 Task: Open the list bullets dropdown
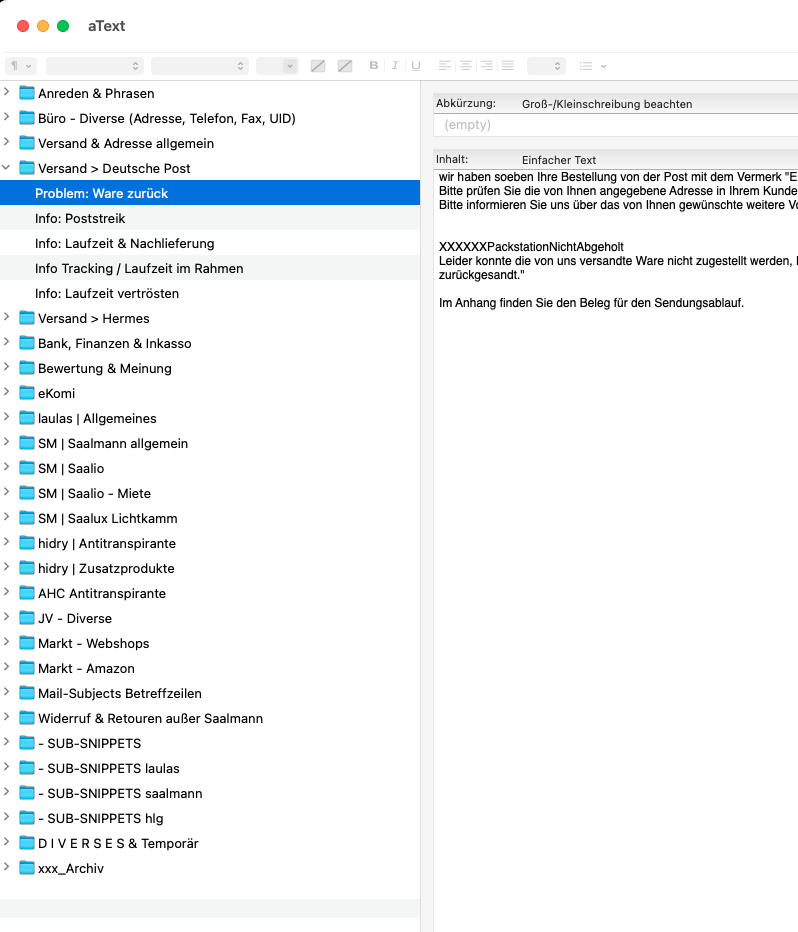coord(592,66)
